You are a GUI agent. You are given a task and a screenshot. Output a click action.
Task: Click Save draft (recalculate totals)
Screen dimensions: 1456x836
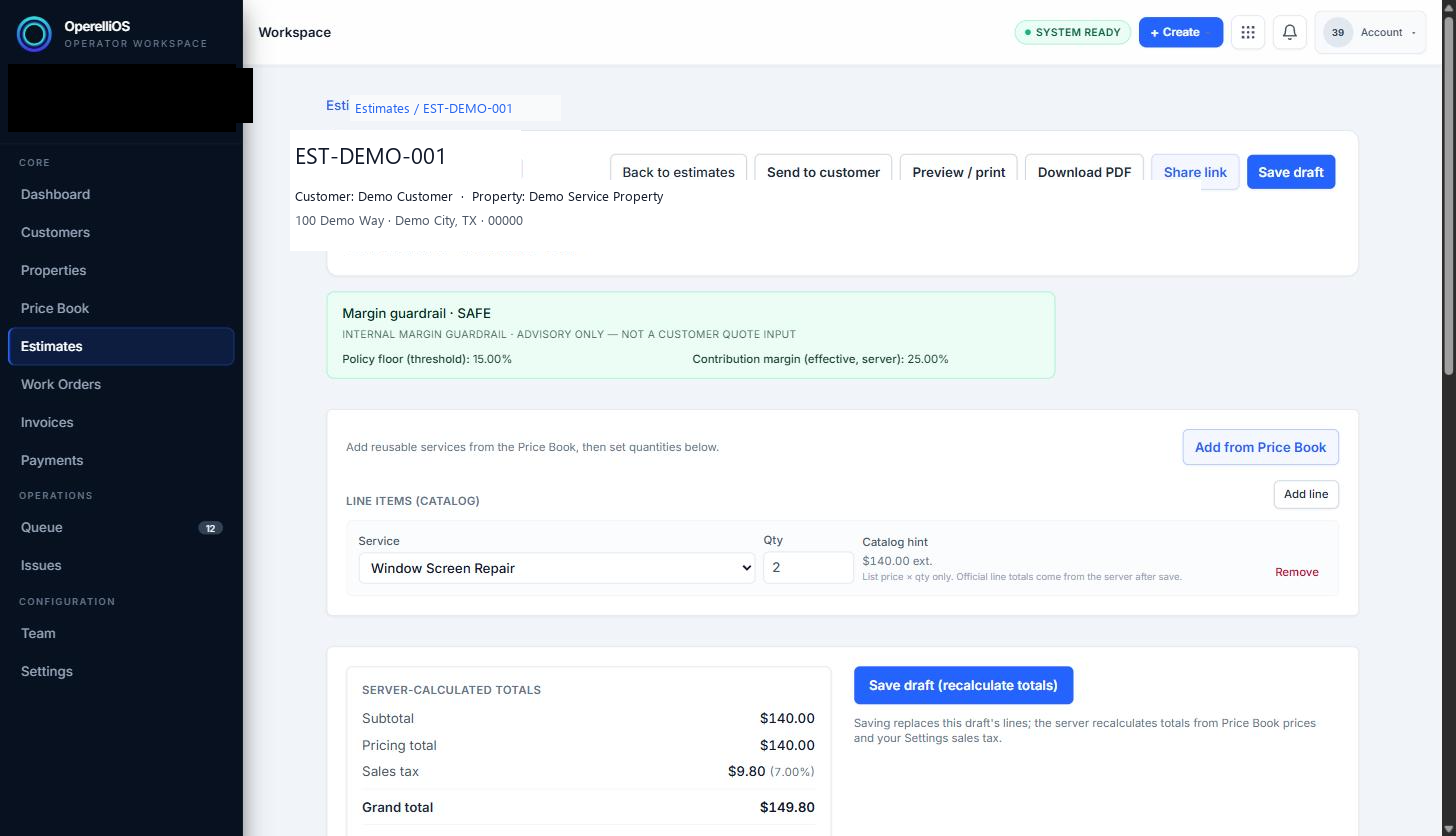(963, 685)
